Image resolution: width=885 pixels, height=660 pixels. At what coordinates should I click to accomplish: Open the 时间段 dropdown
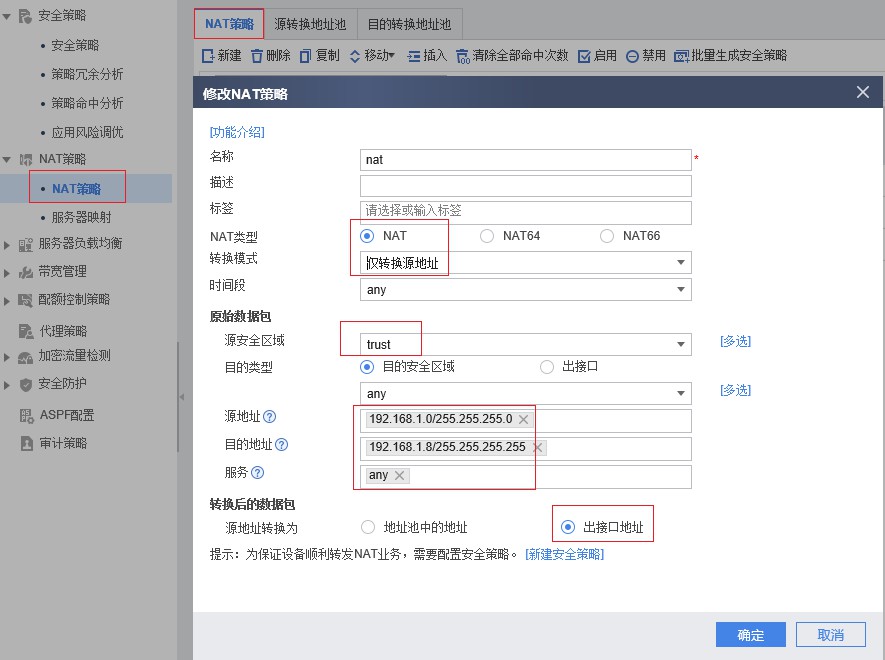click(525, 289)
